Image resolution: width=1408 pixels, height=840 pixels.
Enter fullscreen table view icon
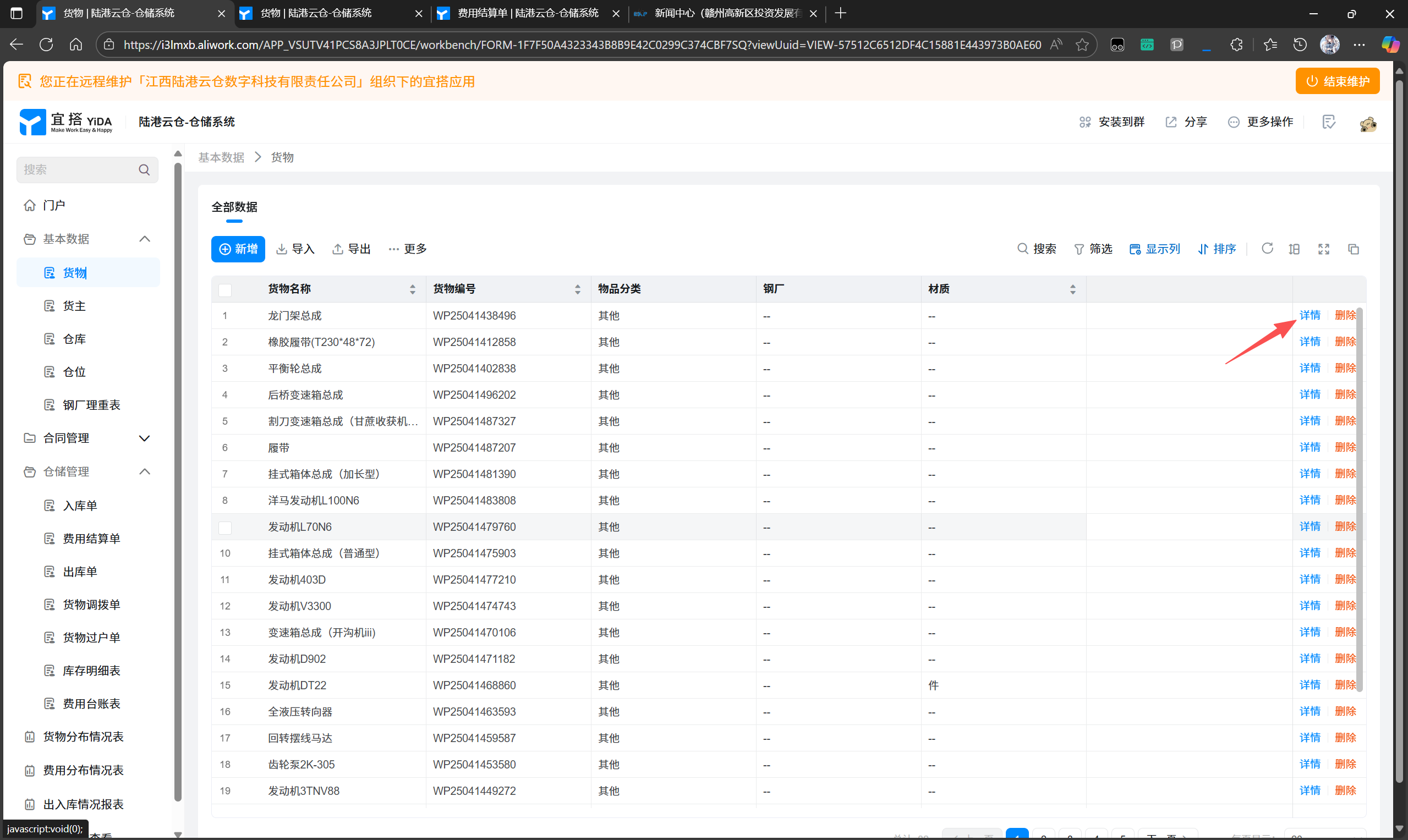(x=1323, y=249)
